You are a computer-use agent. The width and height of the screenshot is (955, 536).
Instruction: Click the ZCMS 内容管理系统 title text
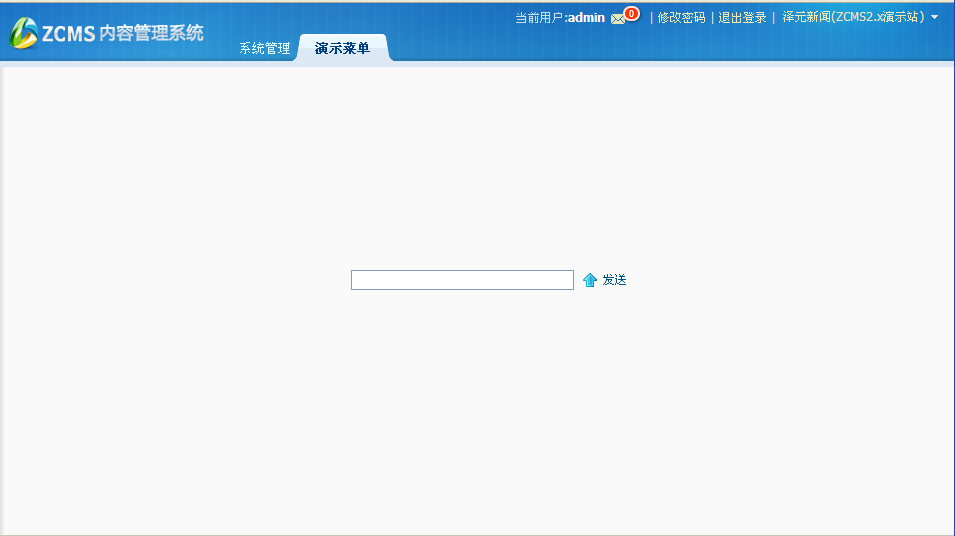[x=122, y=34]
